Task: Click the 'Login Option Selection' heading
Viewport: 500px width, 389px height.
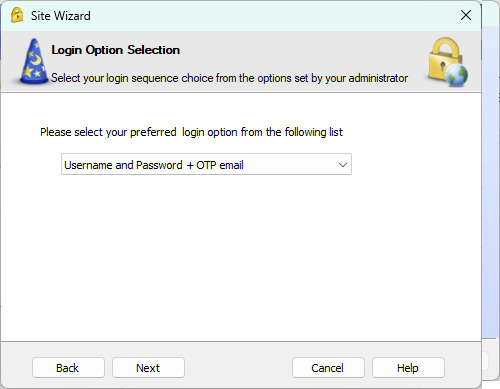Action: coord(115,50)
